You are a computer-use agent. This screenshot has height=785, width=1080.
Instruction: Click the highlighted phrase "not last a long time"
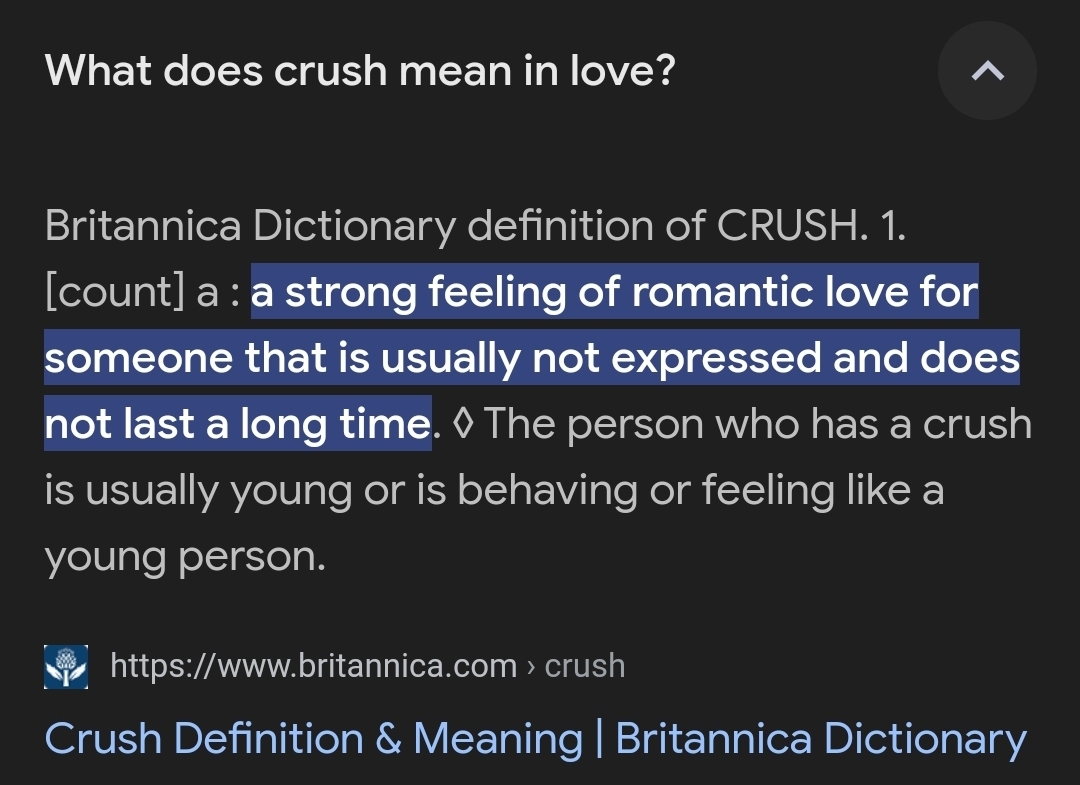[237, 424]
